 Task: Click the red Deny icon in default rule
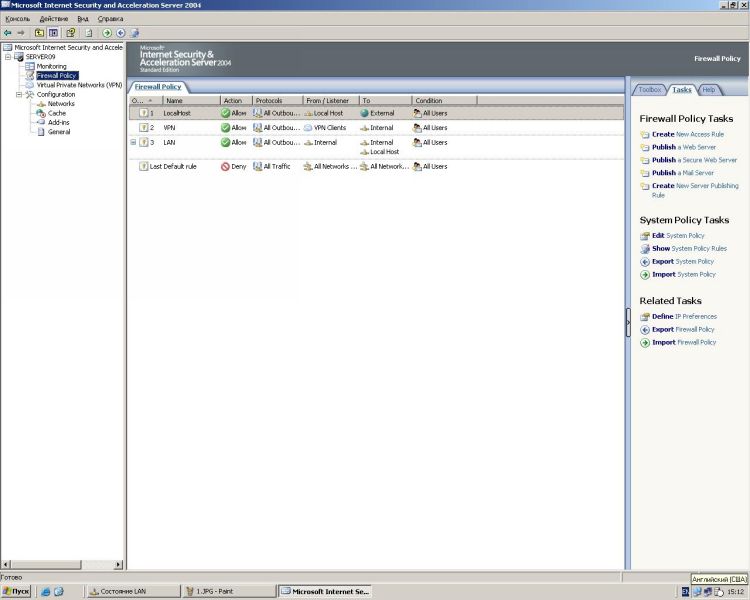click(x=225, y=167)
